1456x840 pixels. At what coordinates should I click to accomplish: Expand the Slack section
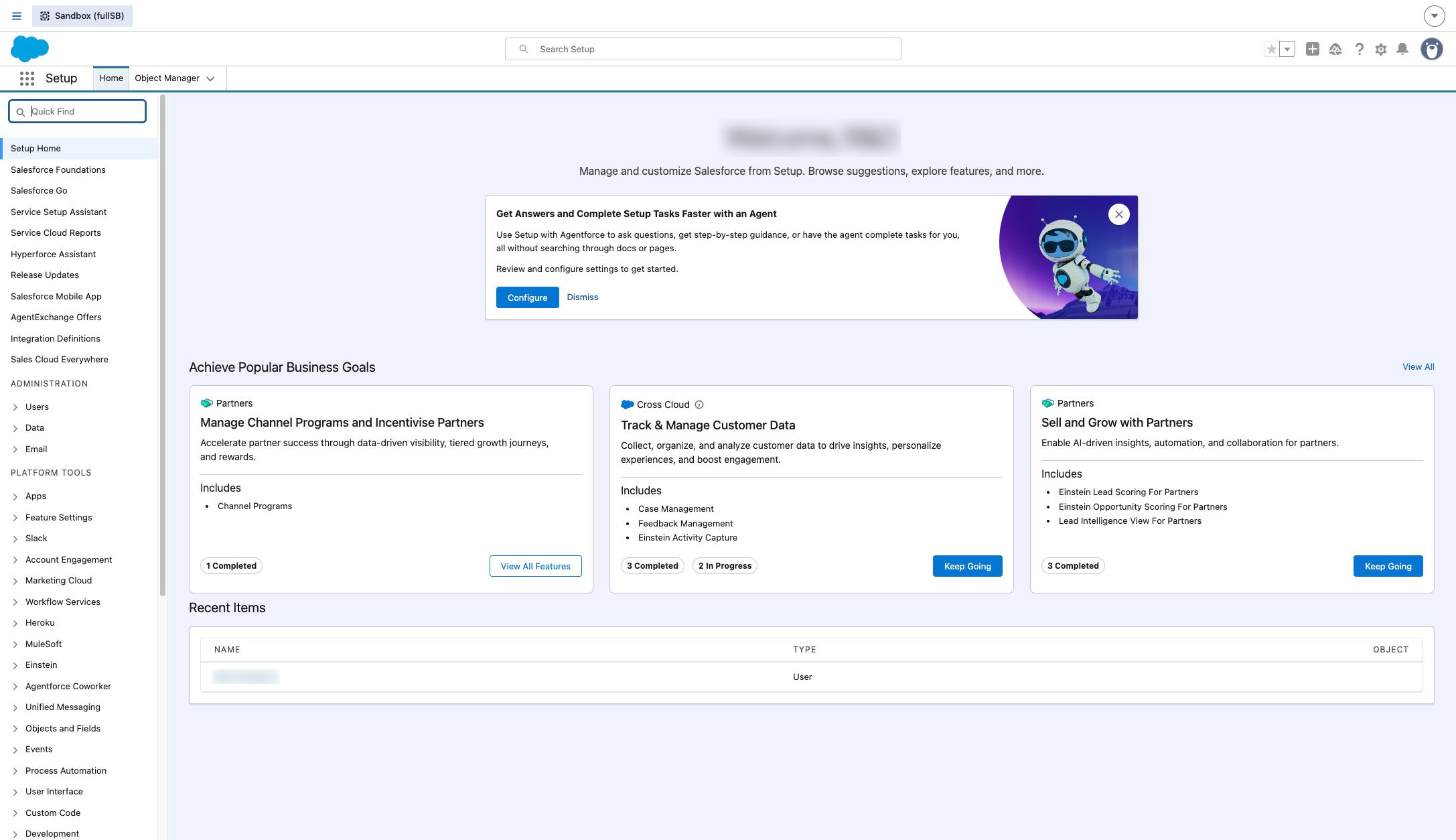[15, 539]
